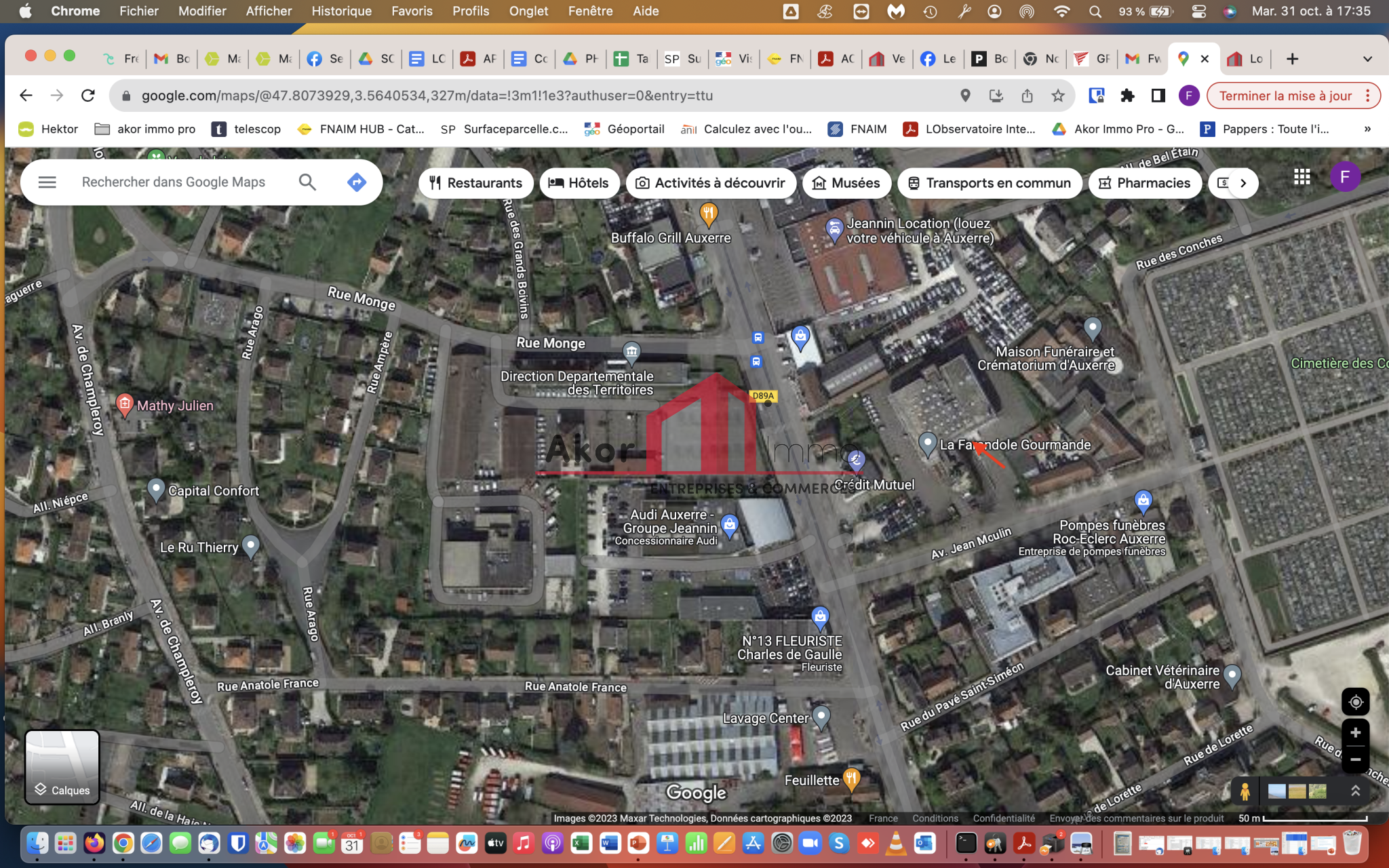Open the Afficher menu

click(x=269, y=11)
